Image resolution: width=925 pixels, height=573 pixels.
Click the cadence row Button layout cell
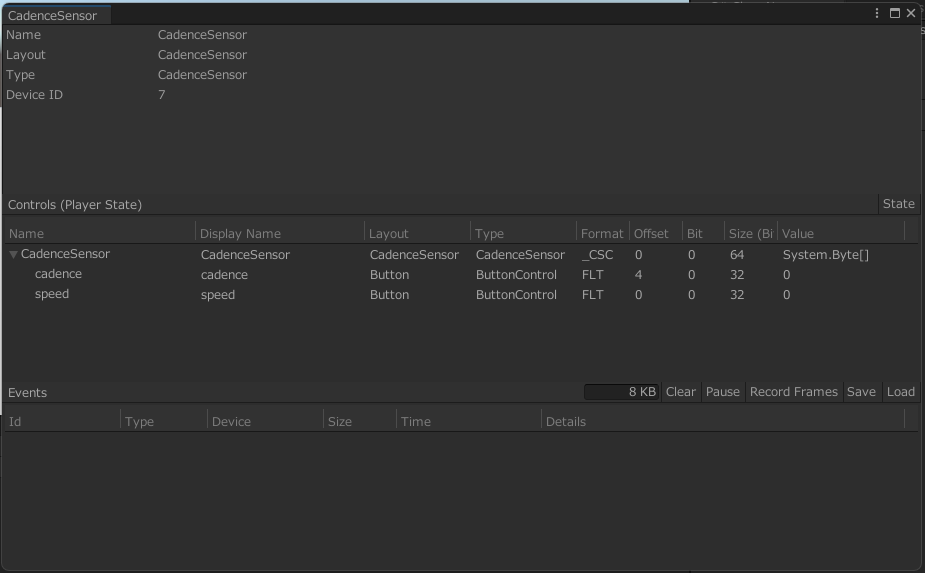[x=389, y=275]
